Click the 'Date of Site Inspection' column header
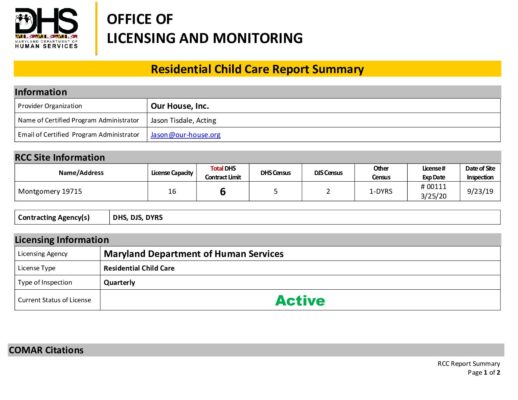518x400 pixels. pos(480,173)
